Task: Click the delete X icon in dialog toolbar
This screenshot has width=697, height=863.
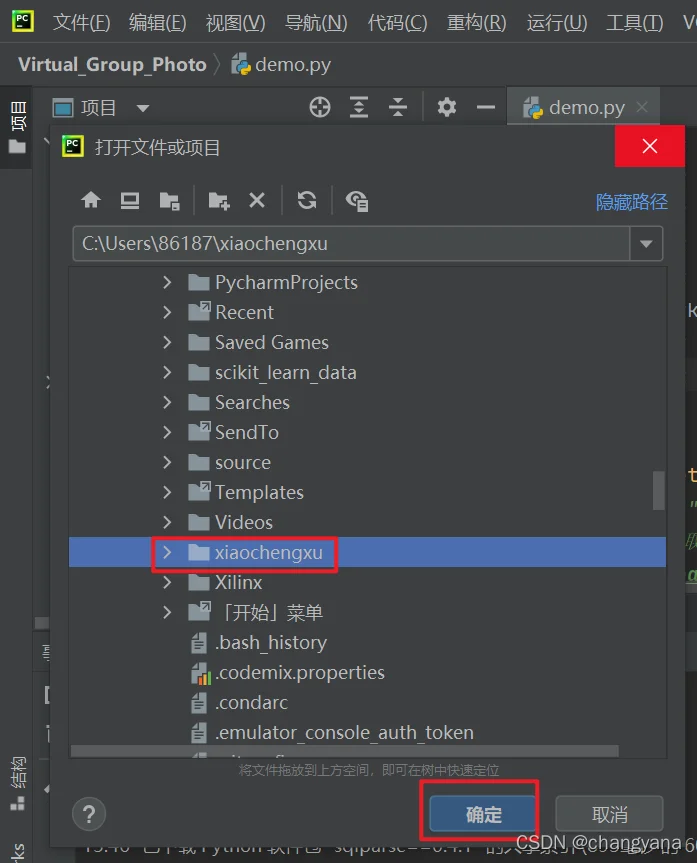Action: pos(257,200)
